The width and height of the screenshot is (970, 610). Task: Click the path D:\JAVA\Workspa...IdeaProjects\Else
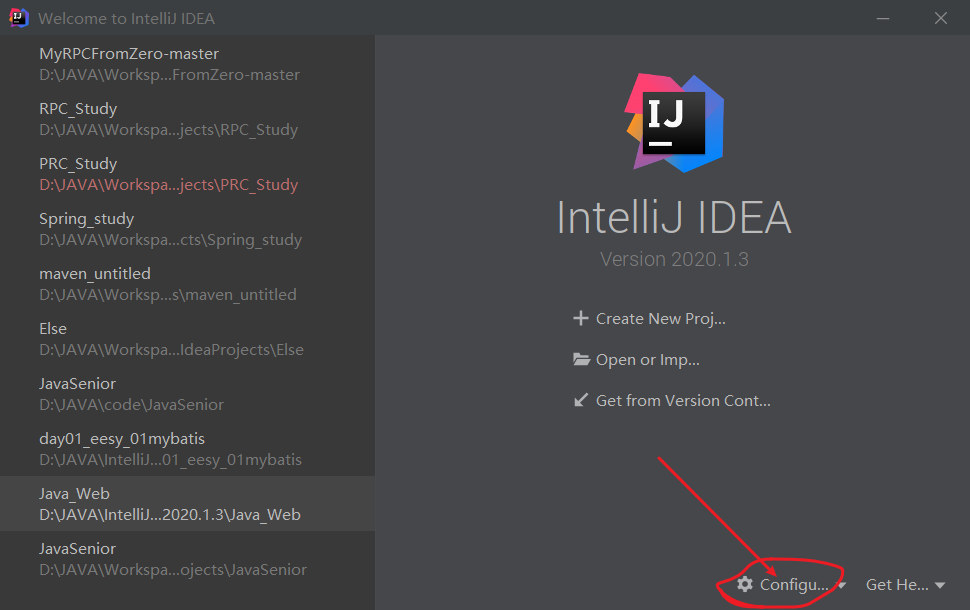tap(171, 350)
